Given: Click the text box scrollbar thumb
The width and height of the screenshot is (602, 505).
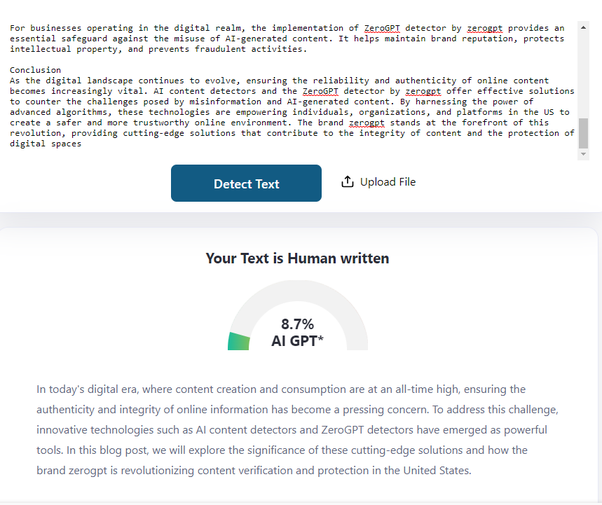Looking at the screenshot, I should pyautogui.click(x=584, y=132).
